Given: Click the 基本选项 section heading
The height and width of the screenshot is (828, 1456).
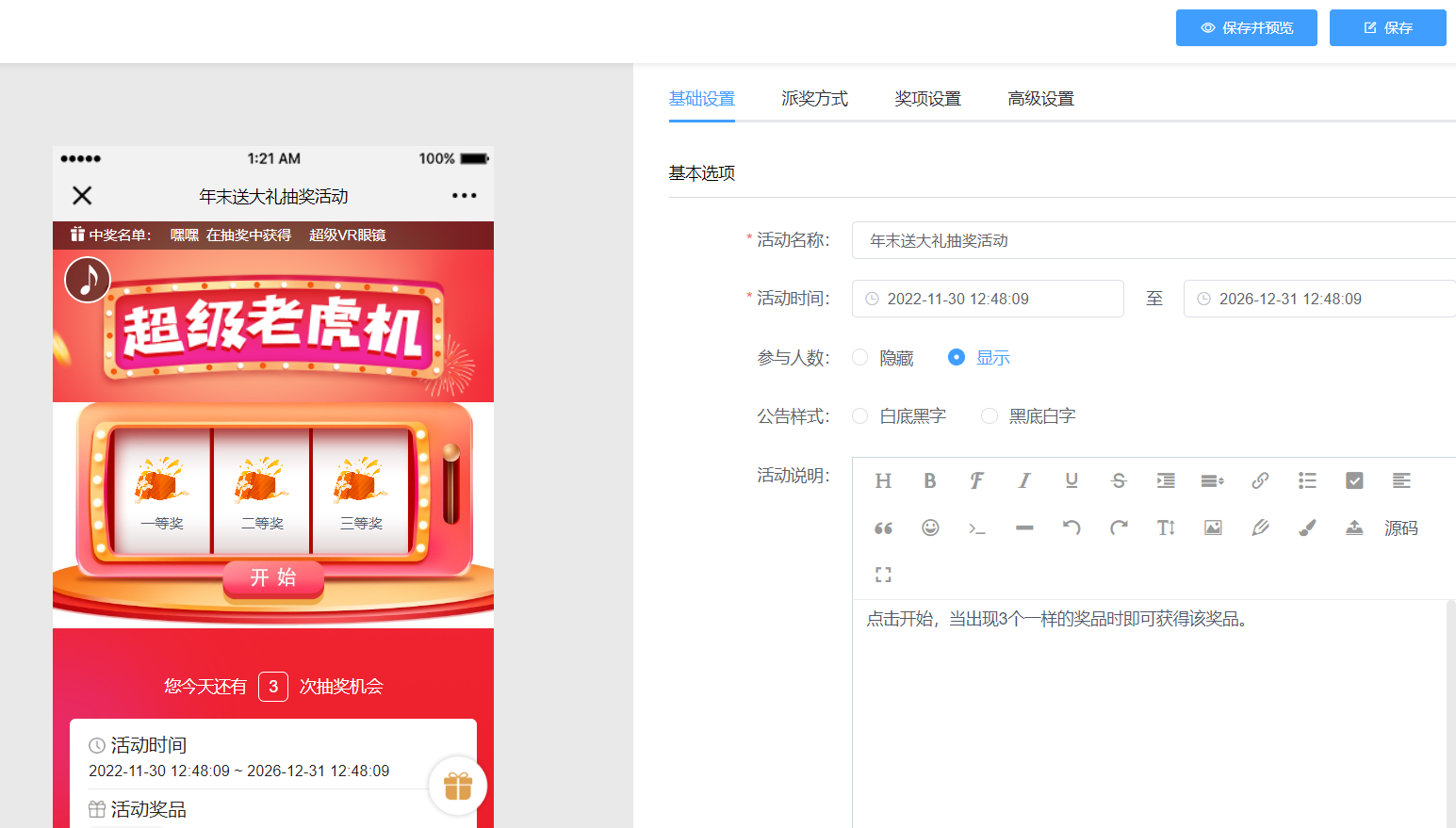Looking at the screenshot, I should pyautogui.click(x=702, y=173).
